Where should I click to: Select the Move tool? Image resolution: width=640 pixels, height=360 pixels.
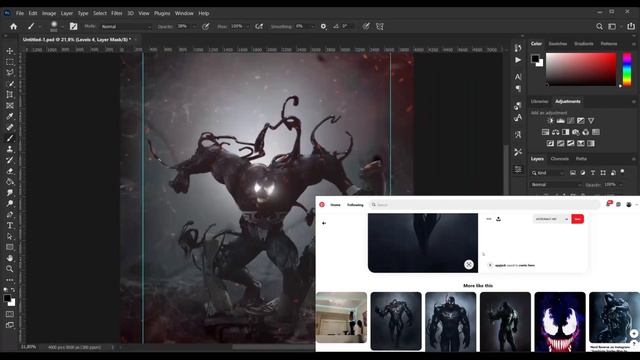(10, 51)
